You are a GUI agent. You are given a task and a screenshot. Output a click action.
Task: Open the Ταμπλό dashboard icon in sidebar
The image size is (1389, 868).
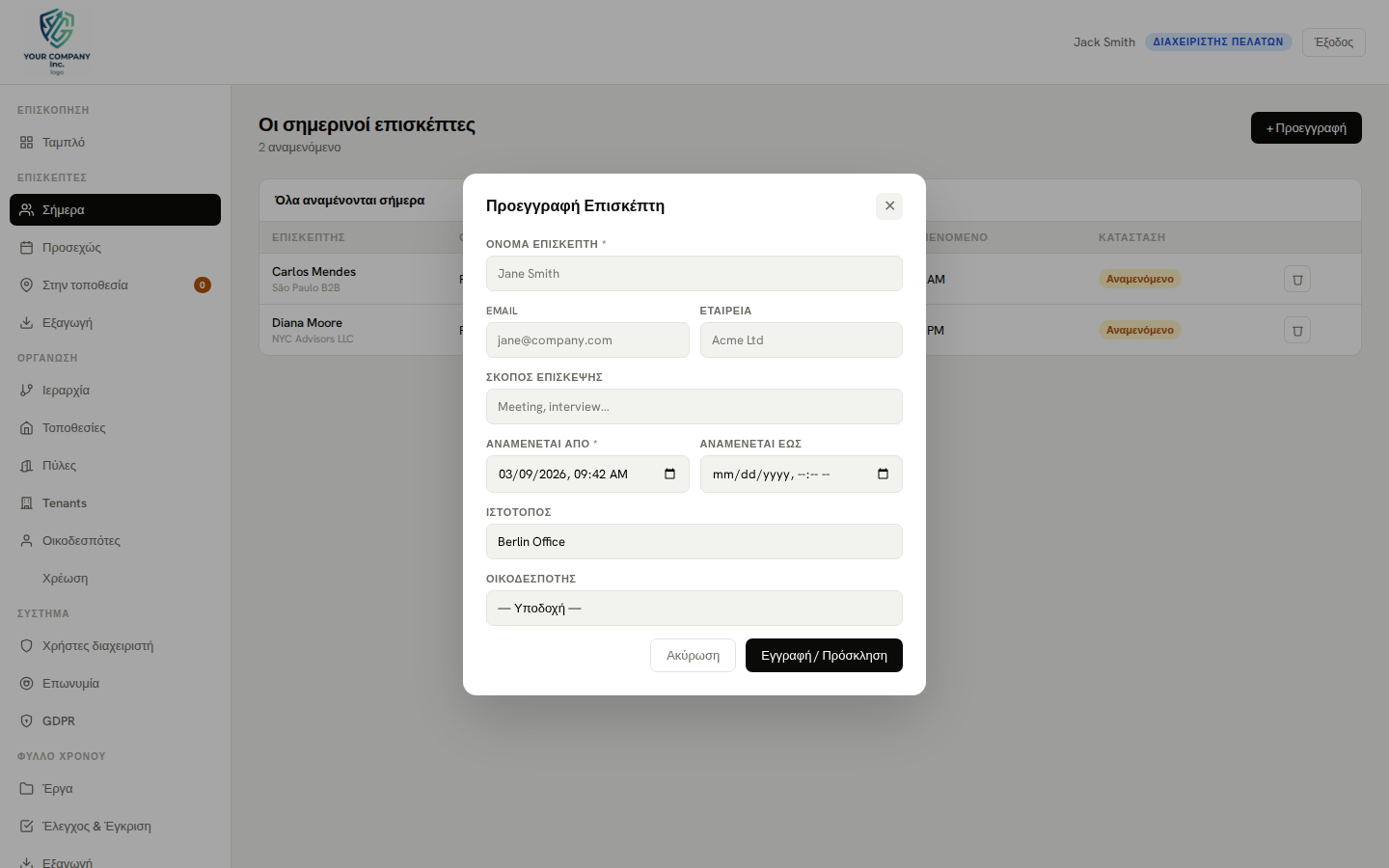tap(26, 142)
